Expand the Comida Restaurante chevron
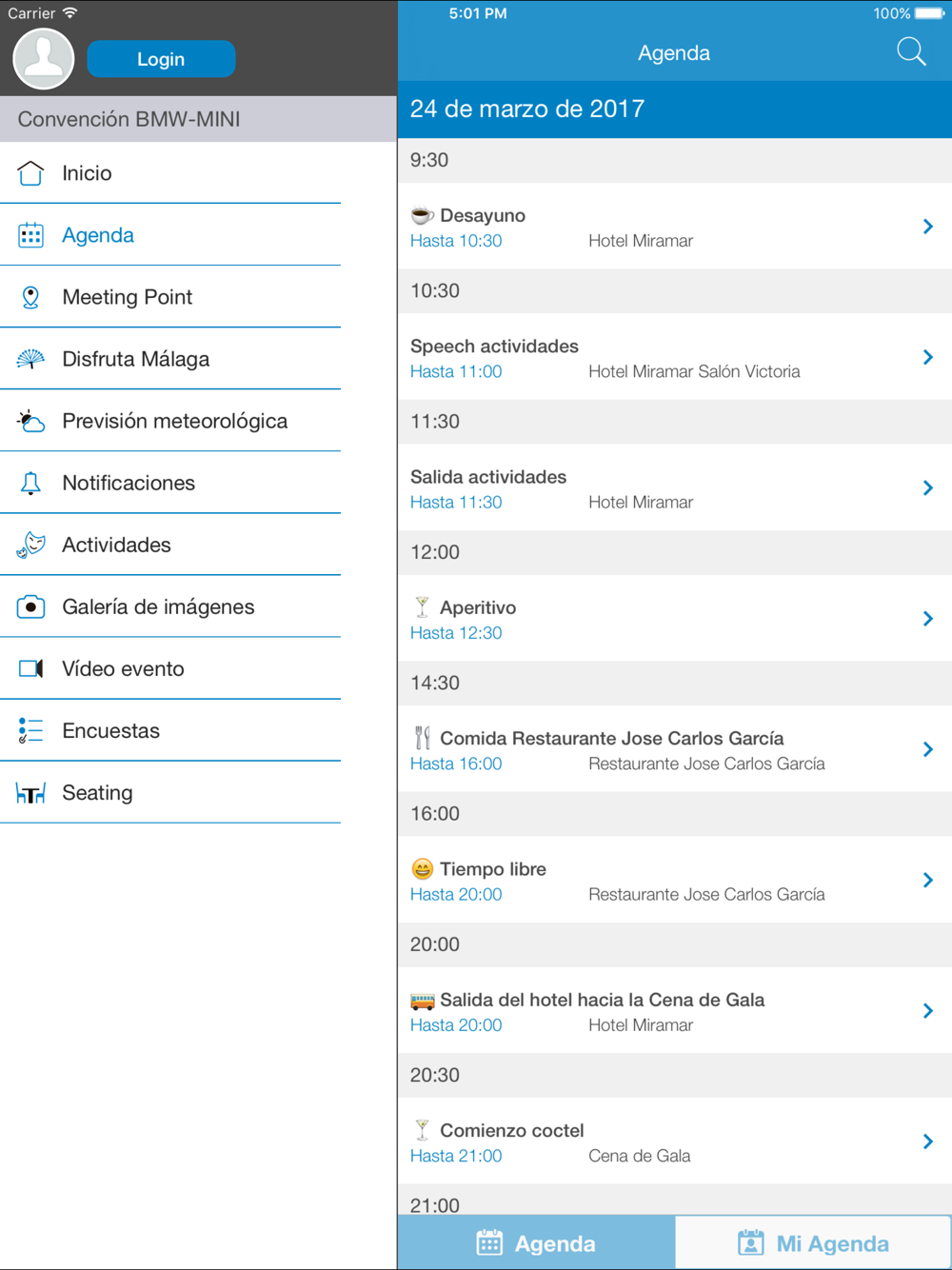The height and width of the screenshot is (1270, 952). 928,749
